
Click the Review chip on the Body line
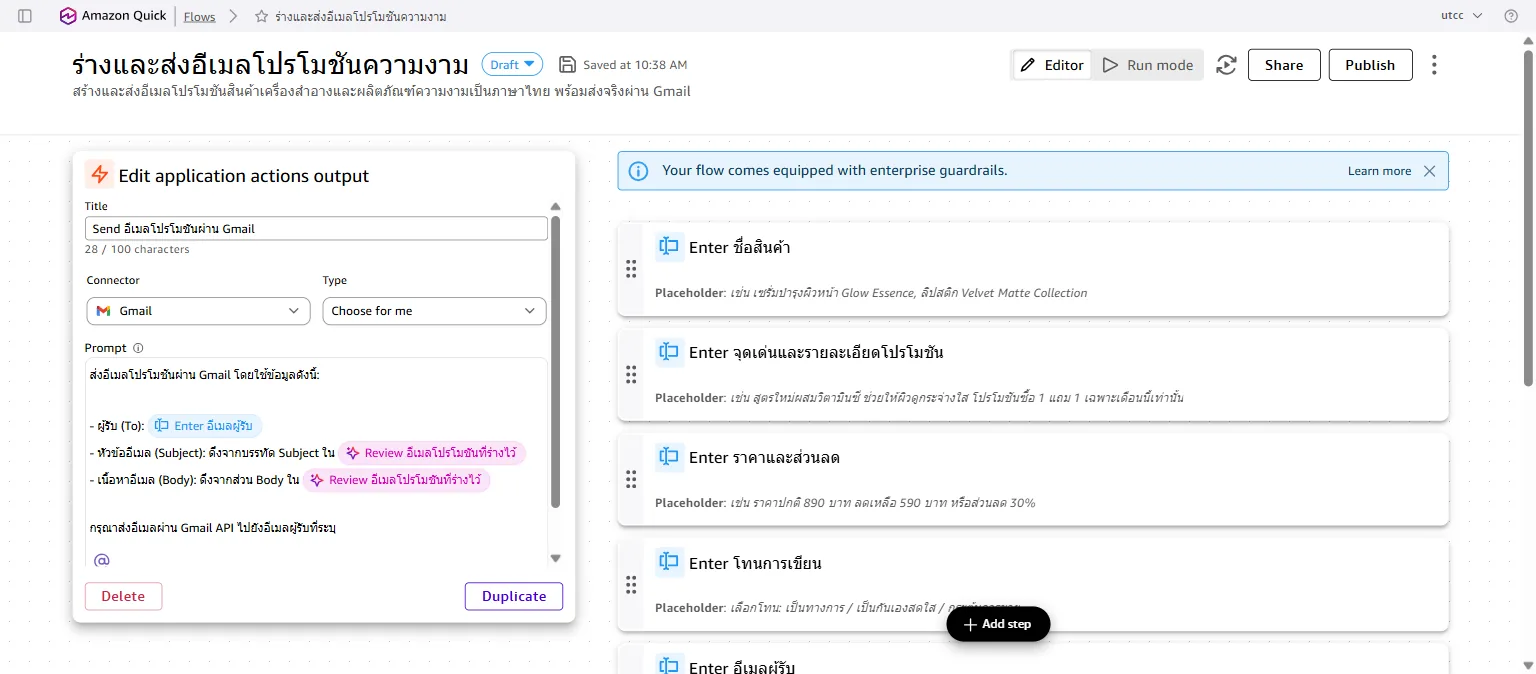(x=396, y=480)
